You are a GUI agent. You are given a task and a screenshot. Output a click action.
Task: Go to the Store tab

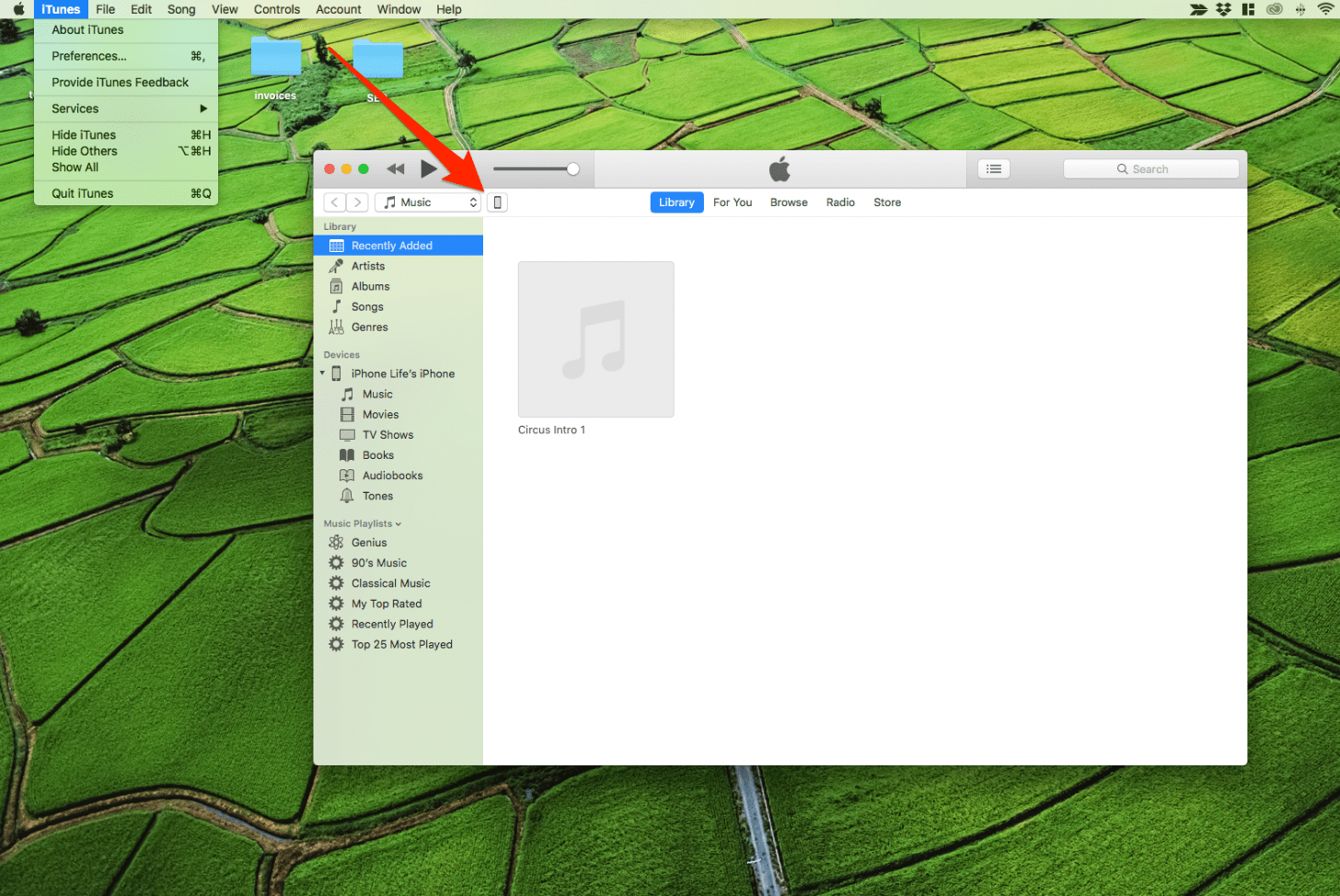tap(886, 202)
